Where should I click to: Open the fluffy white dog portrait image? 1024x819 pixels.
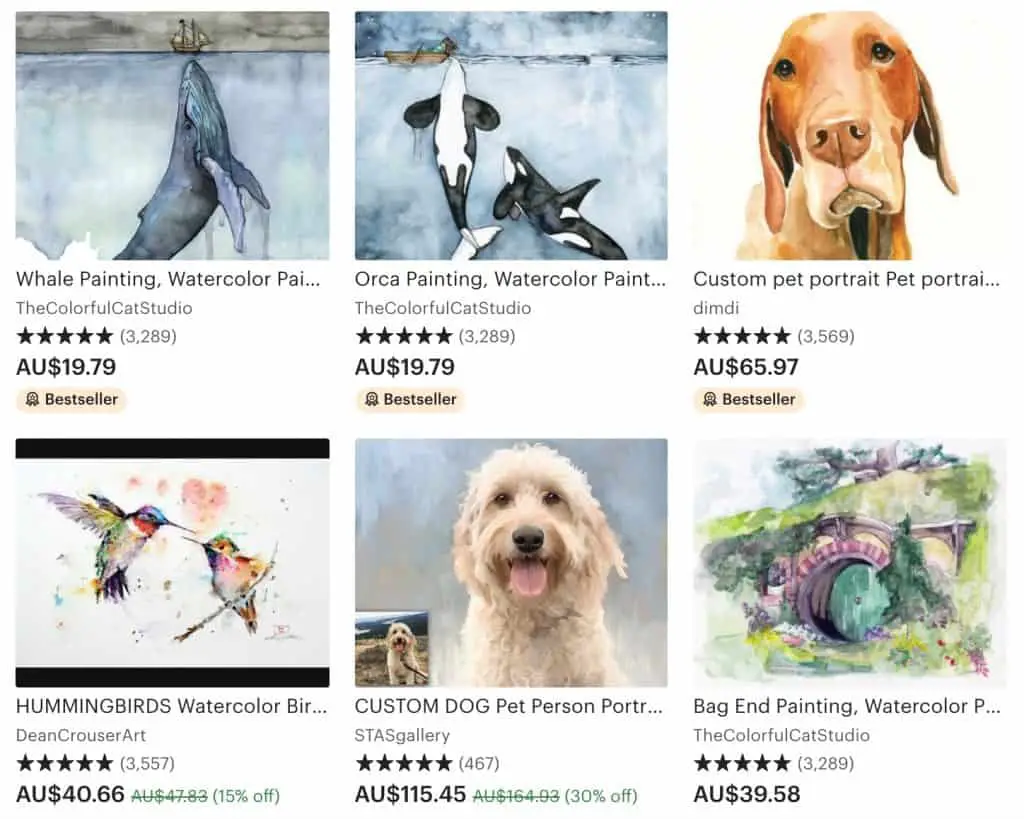(x=511, y=563)
